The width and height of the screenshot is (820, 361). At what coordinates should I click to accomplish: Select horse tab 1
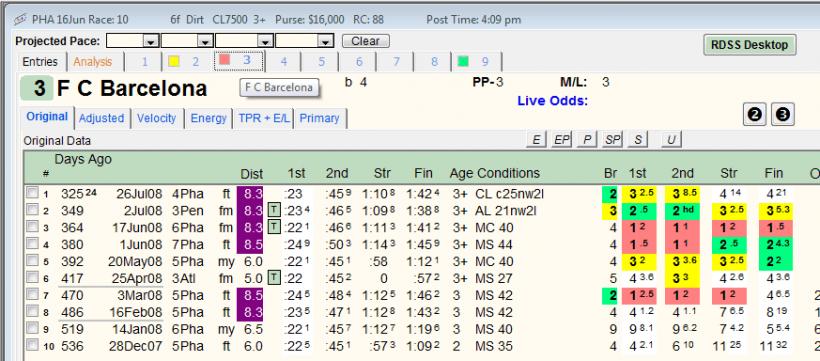144,62
